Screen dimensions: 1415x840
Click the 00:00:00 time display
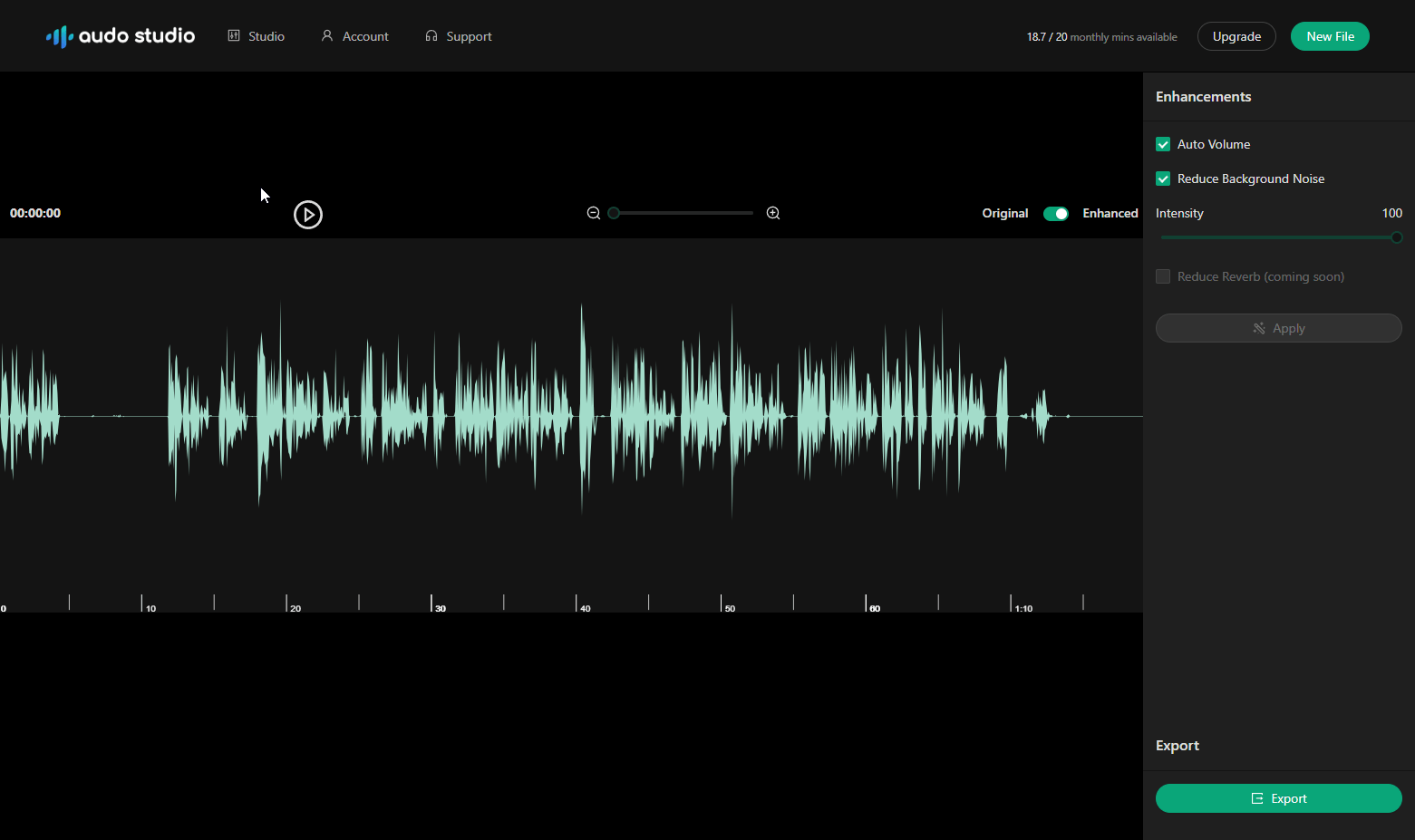click(35, 213)
